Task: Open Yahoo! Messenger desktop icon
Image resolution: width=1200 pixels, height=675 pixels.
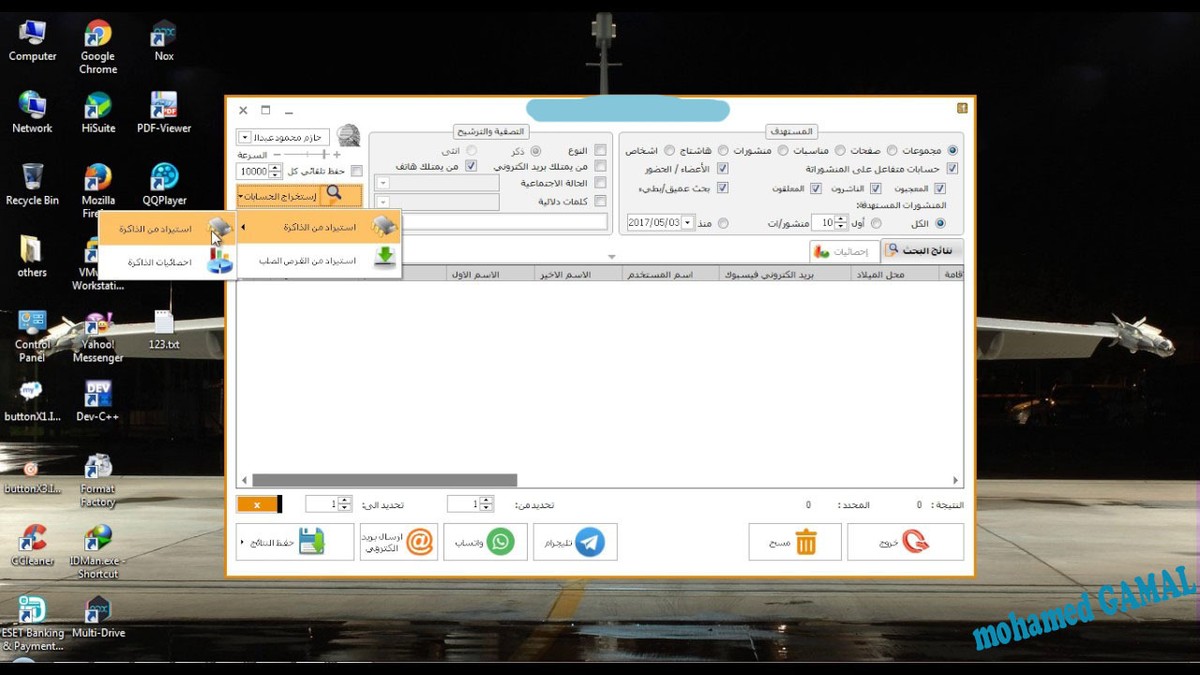Action: (x=98, y=338)
